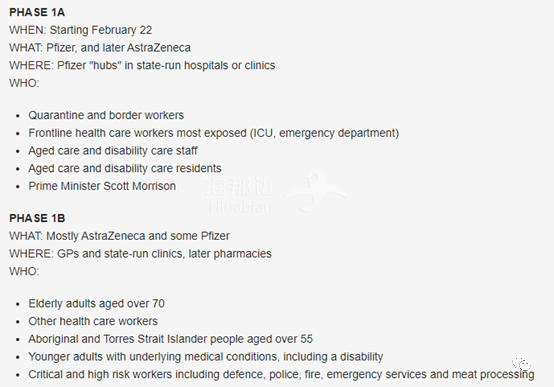Click the Hinabian watermark logo

(276, 193)
